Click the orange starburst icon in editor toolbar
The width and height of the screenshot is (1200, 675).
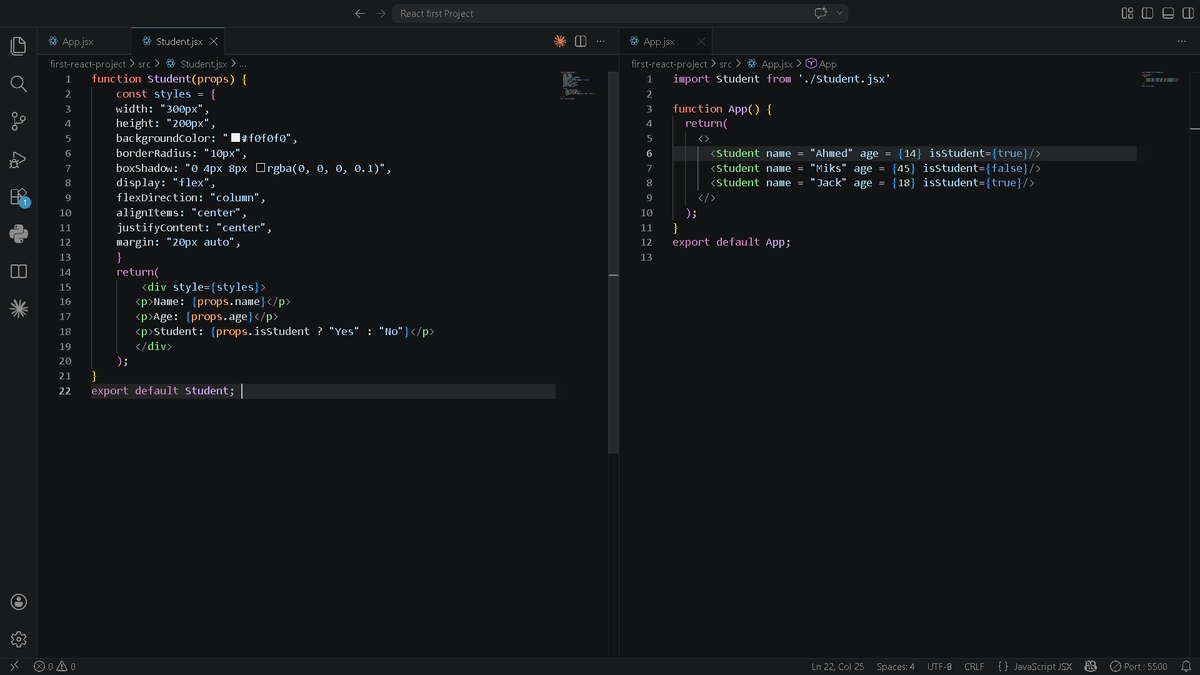tap(560, 41)
